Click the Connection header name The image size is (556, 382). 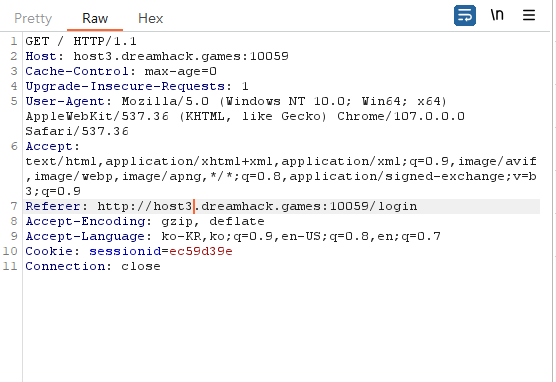point(65,266)
